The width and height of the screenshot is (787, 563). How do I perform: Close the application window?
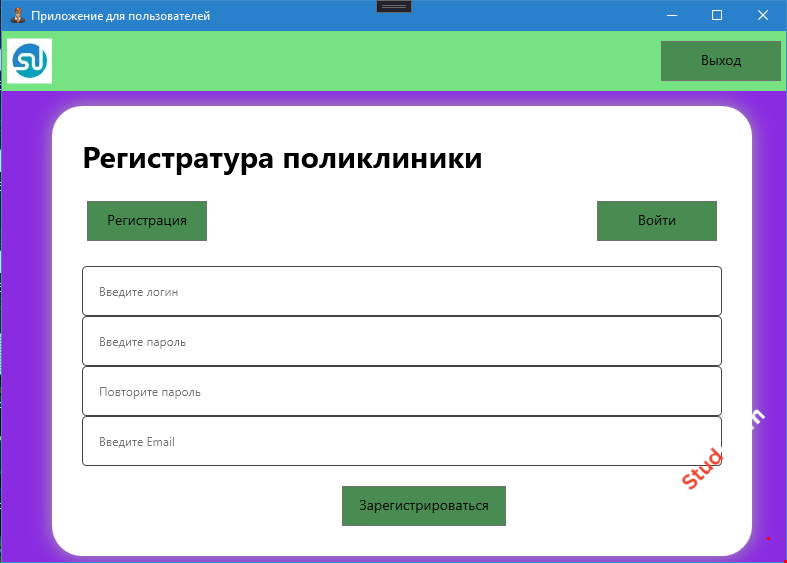762,16
